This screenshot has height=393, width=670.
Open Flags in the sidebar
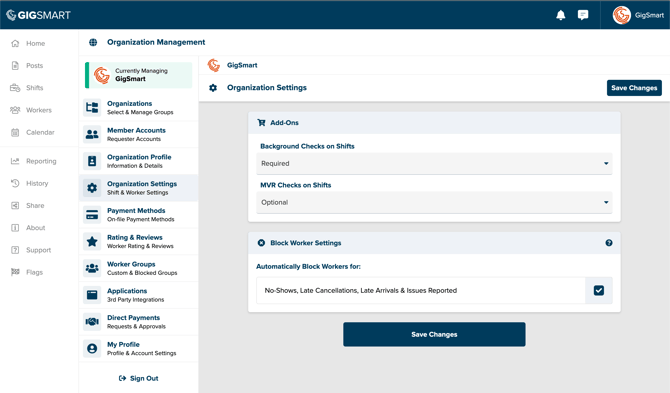point(35,272)
